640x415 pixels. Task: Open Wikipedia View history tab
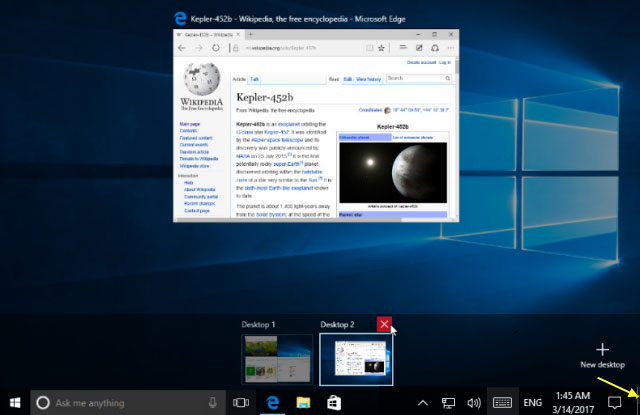(x=368, y=79)
